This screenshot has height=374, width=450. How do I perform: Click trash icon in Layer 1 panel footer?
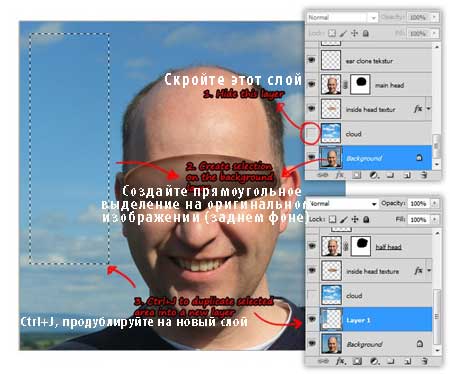coord(424,361)
